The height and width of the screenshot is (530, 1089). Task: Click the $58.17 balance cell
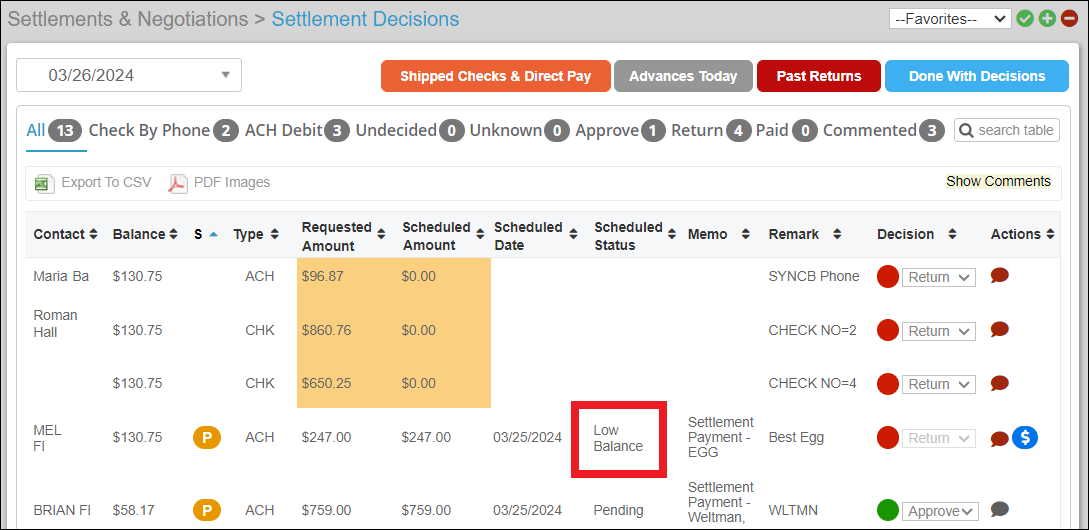coord(133,511)
